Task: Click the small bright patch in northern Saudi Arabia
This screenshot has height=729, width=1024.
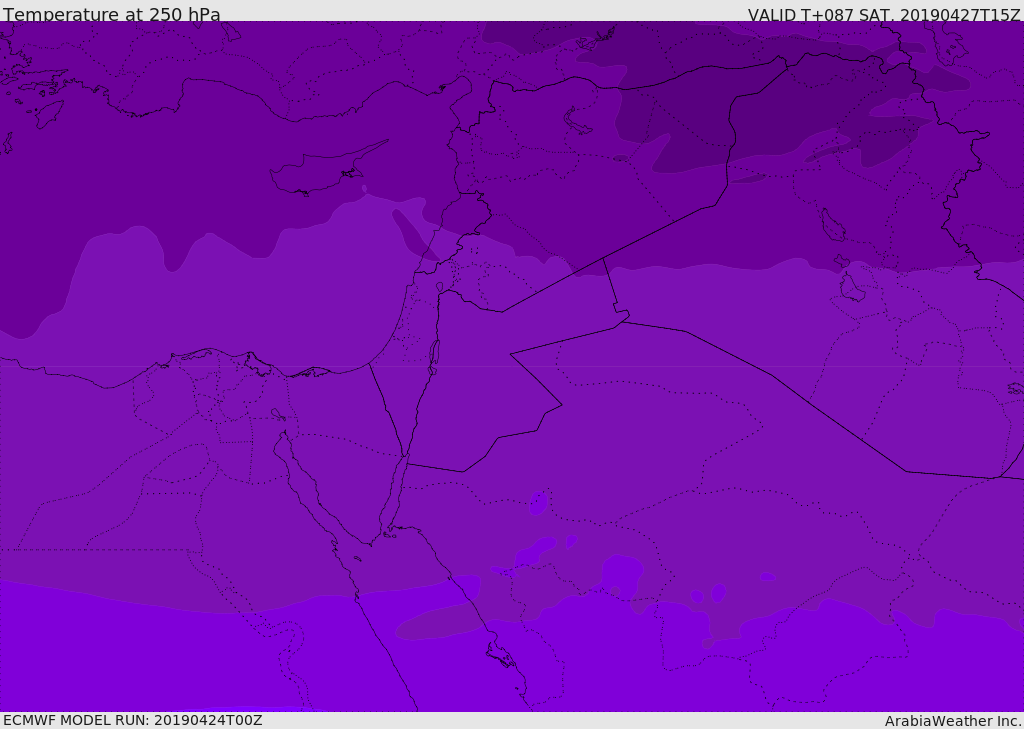Action: click(x=539, y=503)
